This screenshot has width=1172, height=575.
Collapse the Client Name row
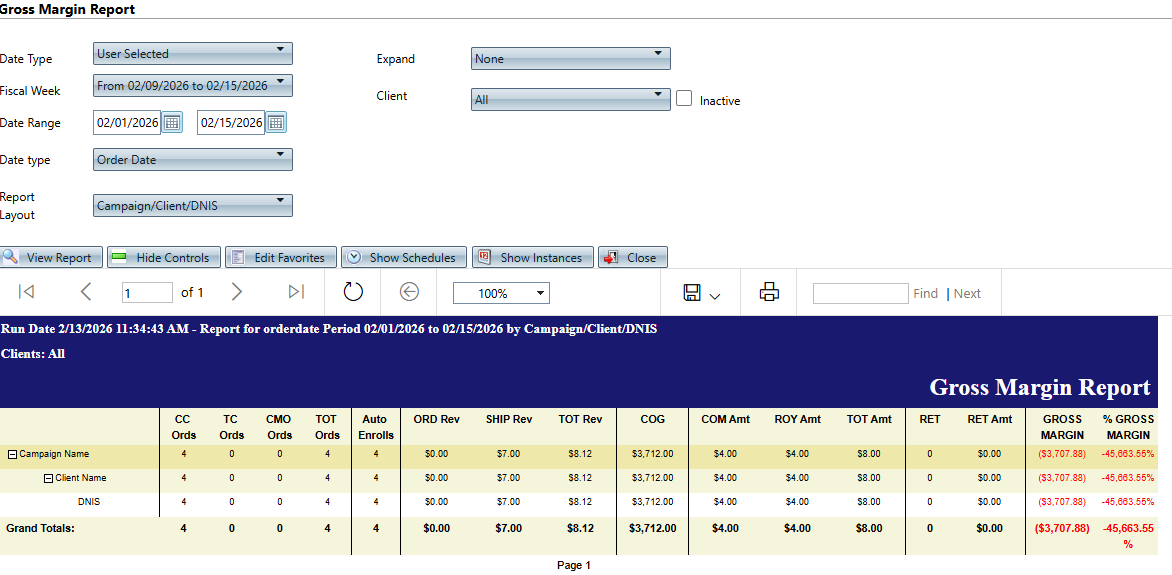(x=48, y=478)
